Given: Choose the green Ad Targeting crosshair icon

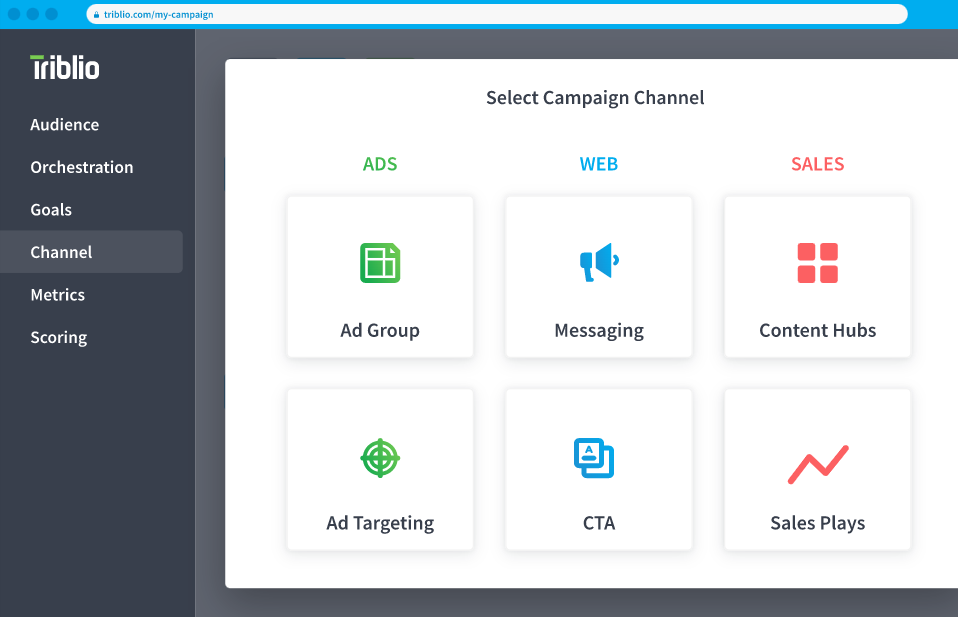Looking at the screenshot, I should 380,458.
